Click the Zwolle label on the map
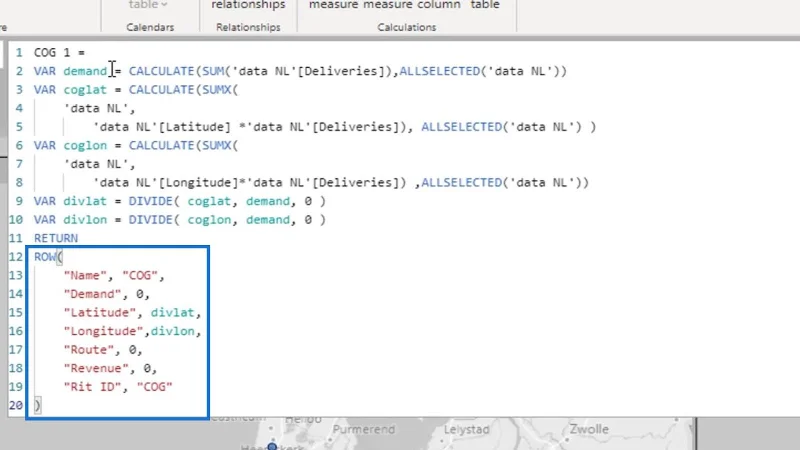This screenshot has height=450, width=800. click(589, 429)
